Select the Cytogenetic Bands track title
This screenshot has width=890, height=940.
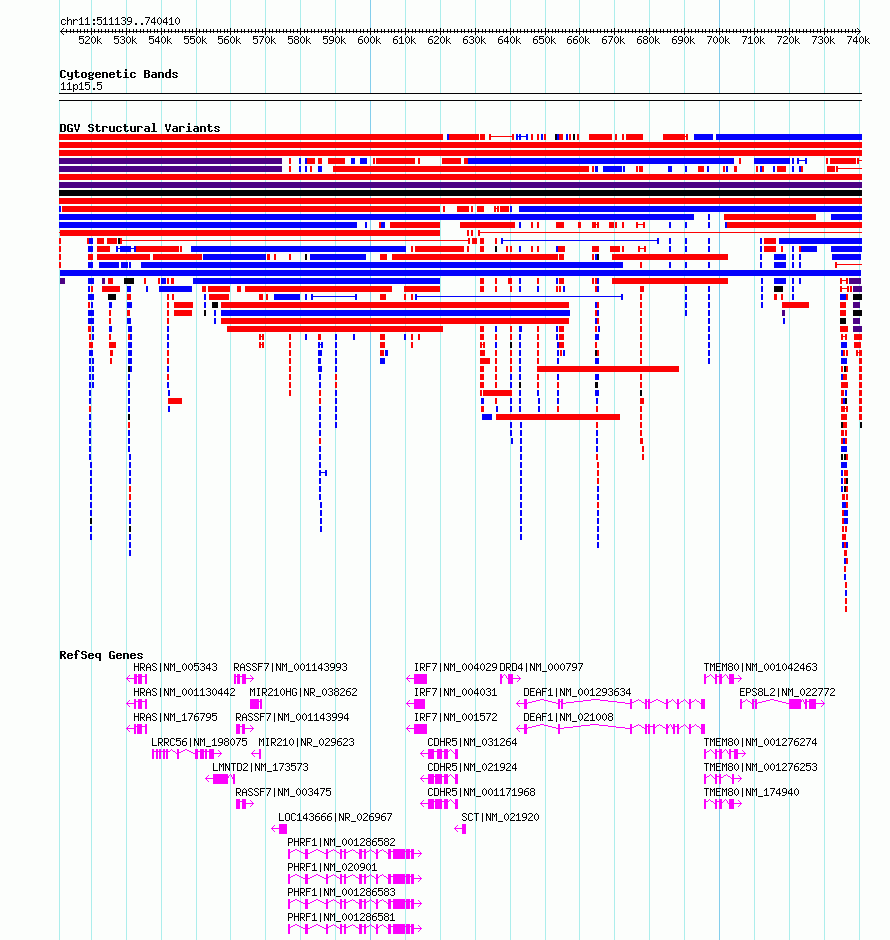pos(119,74)
